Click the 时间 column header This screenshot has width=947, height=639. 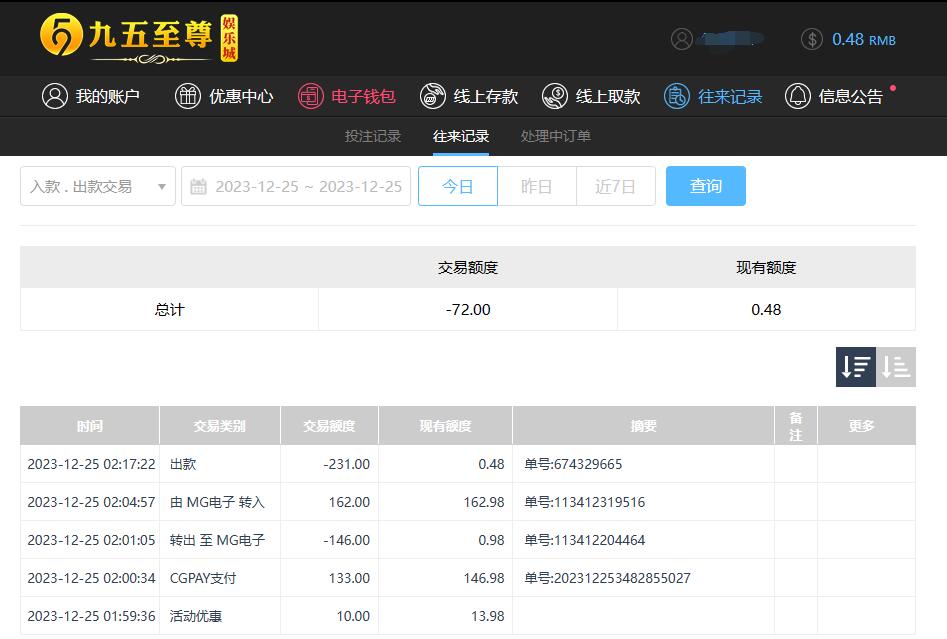point(90,426)
